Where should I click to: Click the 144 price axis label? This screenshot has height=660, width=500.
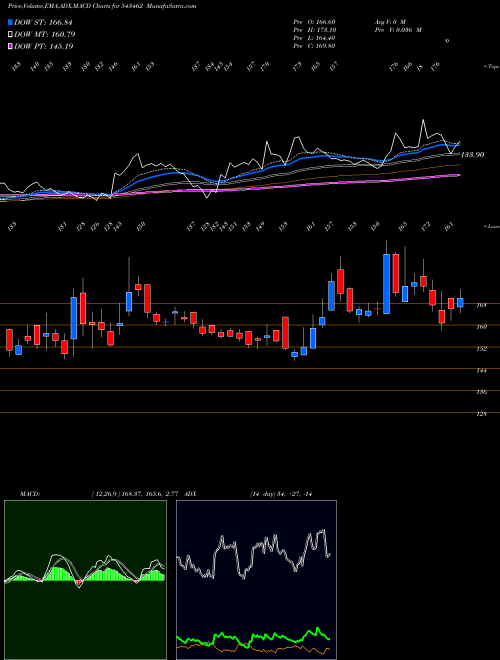click(x=481, y=371)
